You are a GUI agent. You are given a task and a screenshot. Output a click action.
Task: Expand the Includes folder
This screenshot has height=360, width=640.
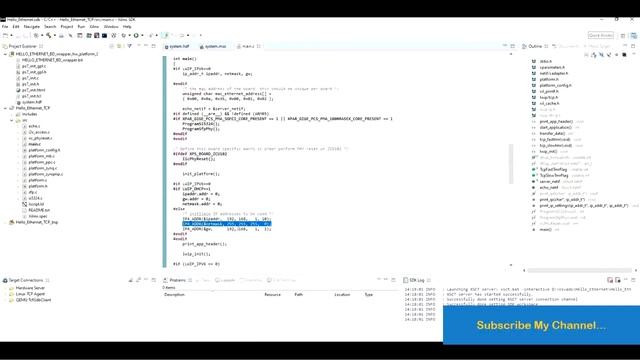[11, 114]
